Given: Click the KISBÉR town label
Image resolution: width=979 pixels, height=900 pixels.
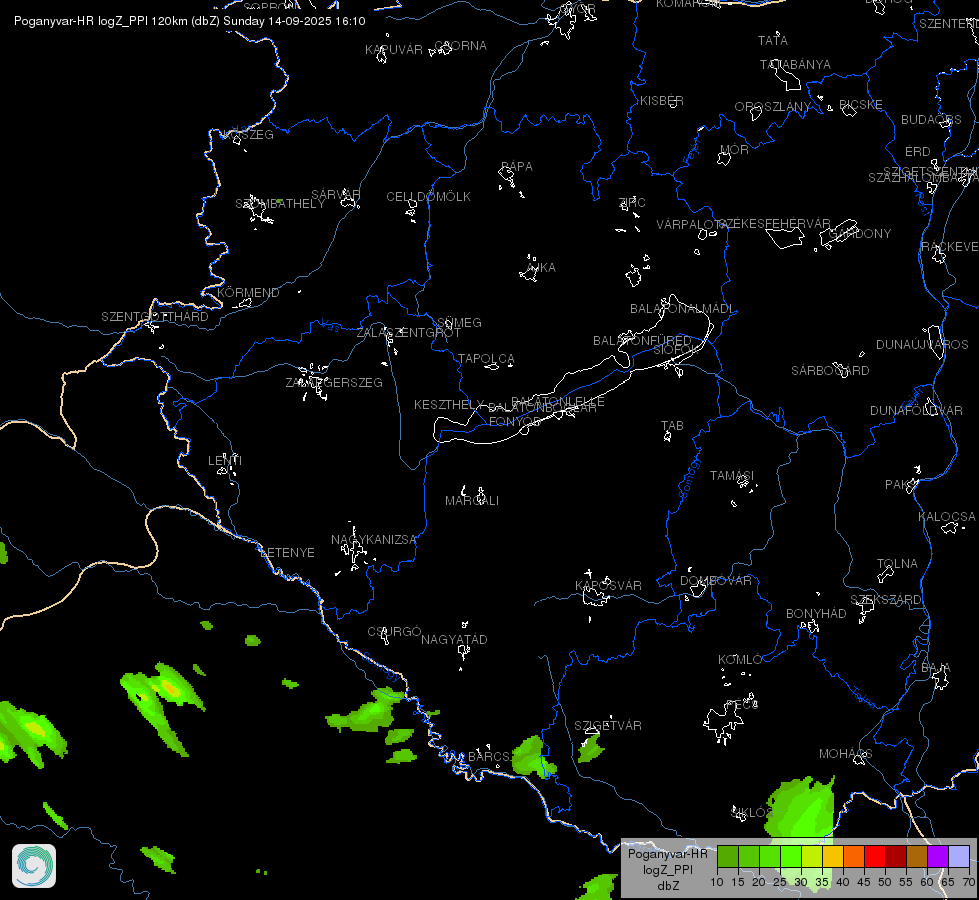Looking at the screenshot, I should click(662, 101).
